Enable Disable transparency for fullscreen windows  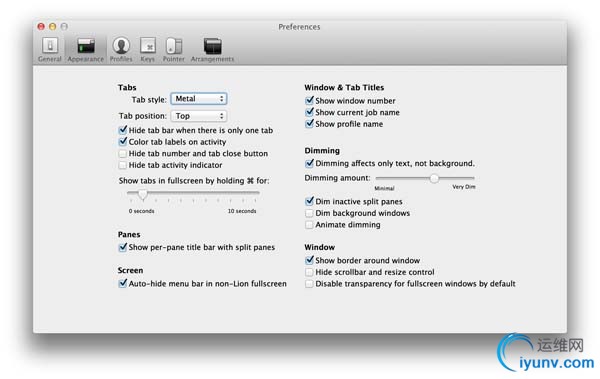click(x=309, y=284)
